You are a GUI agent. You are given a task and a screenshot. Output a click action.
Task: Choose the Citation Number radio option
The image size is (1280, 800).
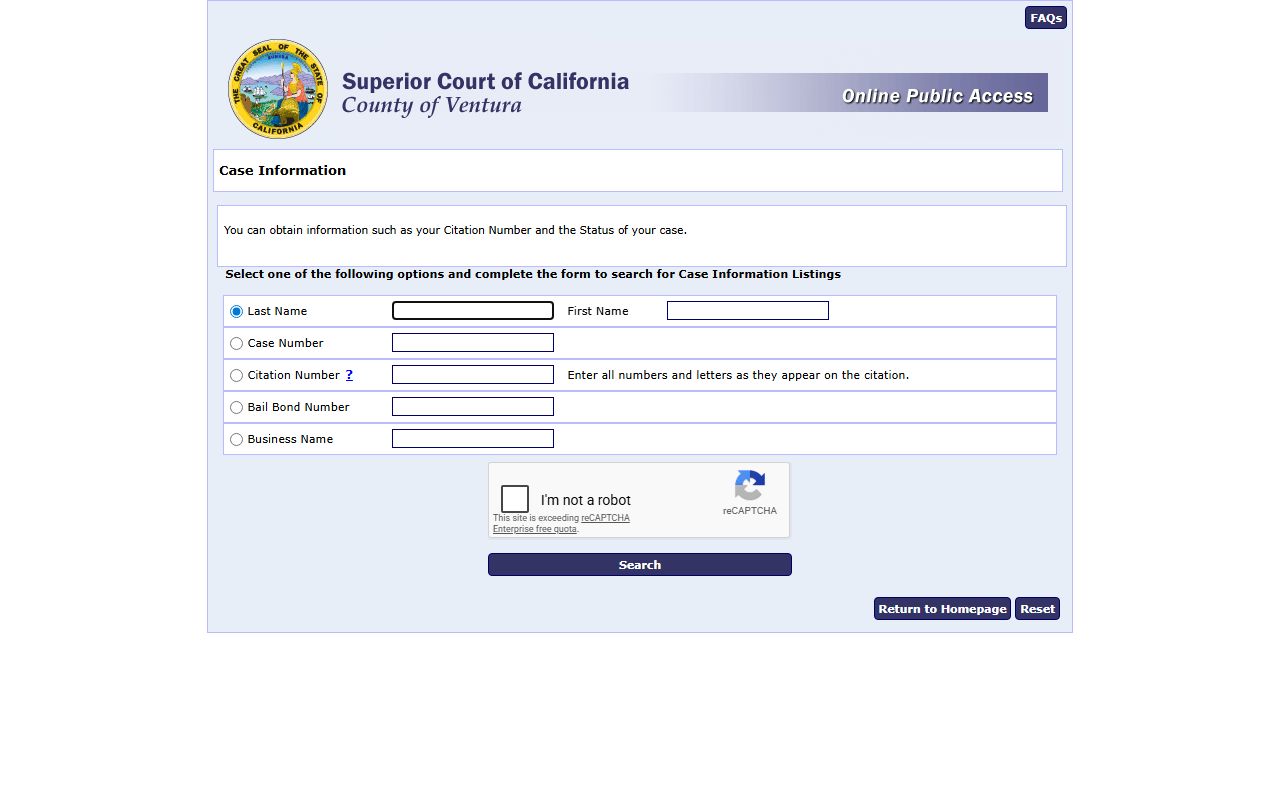click(237, 376)
